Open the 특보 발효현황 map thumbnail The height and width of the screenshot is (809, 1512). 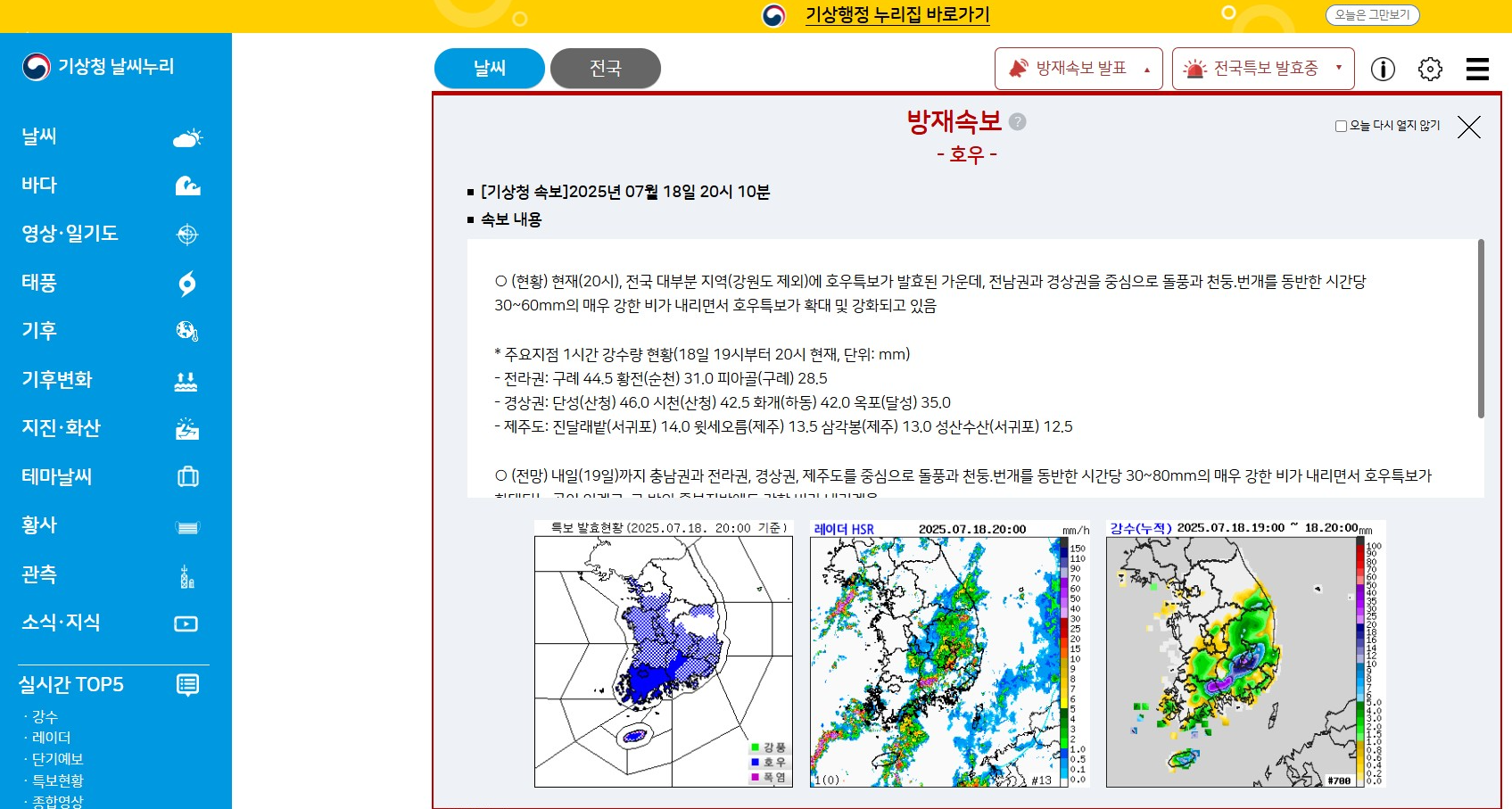click(664, 654)
